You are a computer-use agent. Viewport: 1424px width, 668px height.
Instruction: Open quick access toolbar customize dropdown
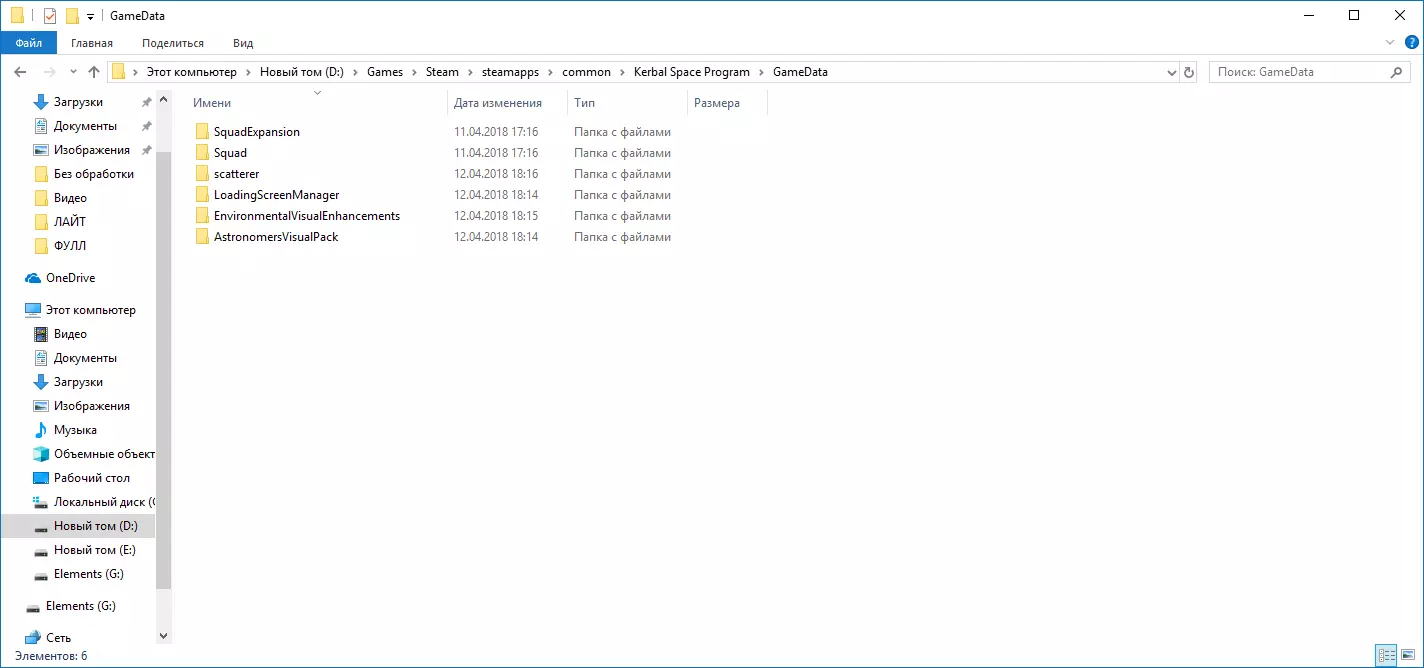tap(90, 17)
